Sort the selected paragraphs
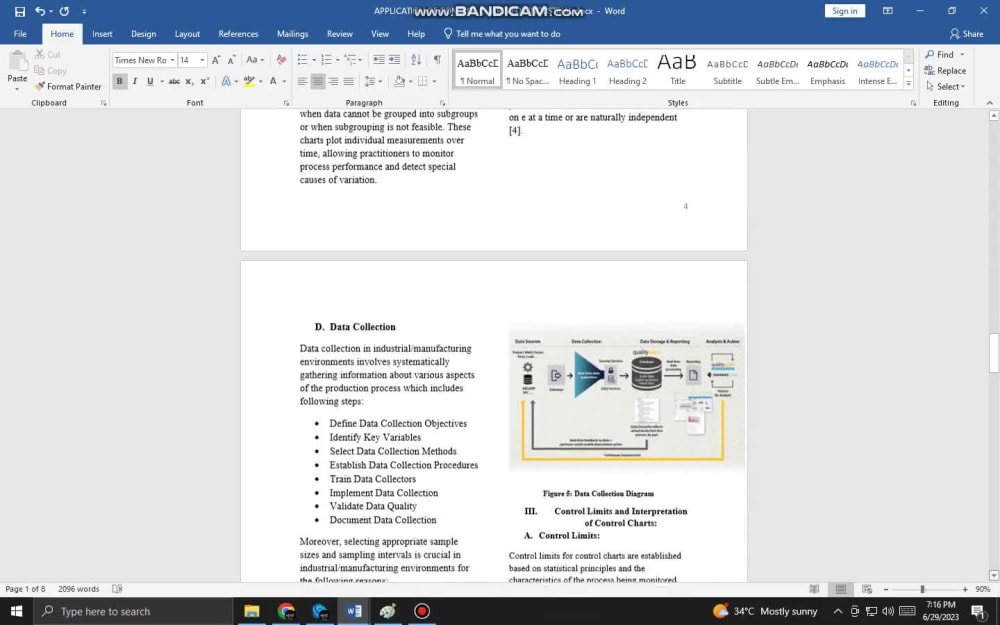1000x625 pixels. [x=416, y=60]
